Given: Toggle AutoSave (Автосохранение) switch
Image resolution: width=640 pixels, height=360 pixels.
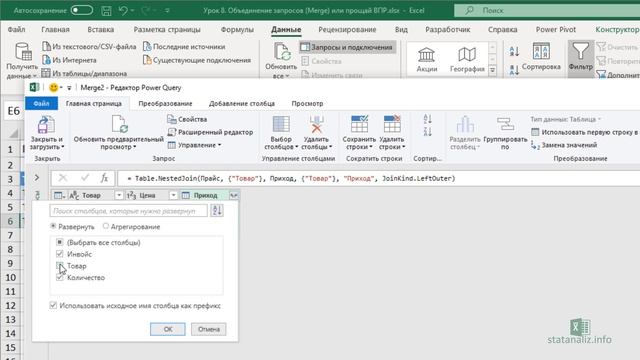Looking at the screenshot, I should pyautogui.click(x=82, y=10).
